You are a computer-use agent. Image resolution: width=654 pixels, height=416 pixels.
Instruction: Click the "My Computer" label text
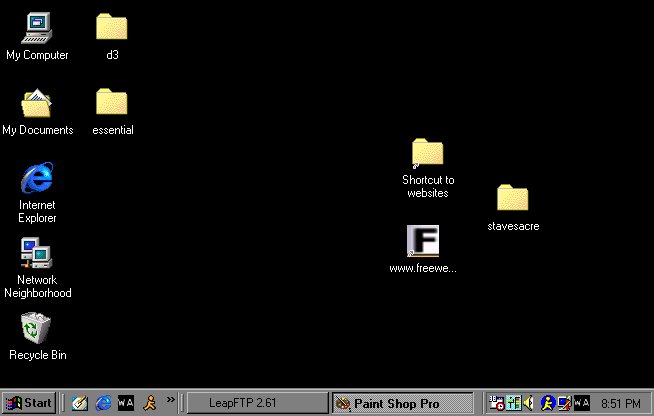(37, 55)
